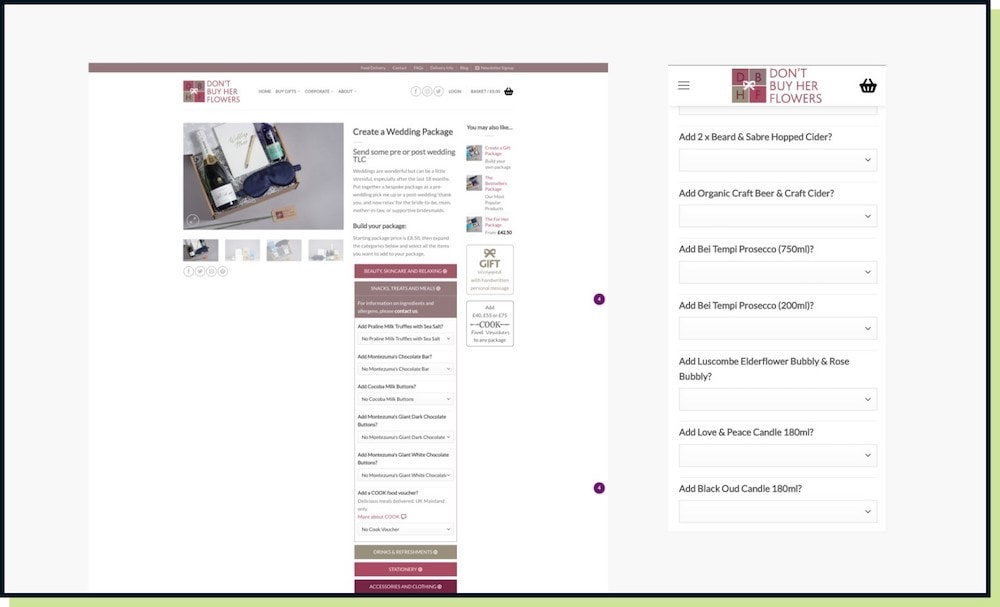Screen dimensions: 1000x607
Task: Open the Love & Peace Candle 180ml dropdown
Action: point(777,455)
